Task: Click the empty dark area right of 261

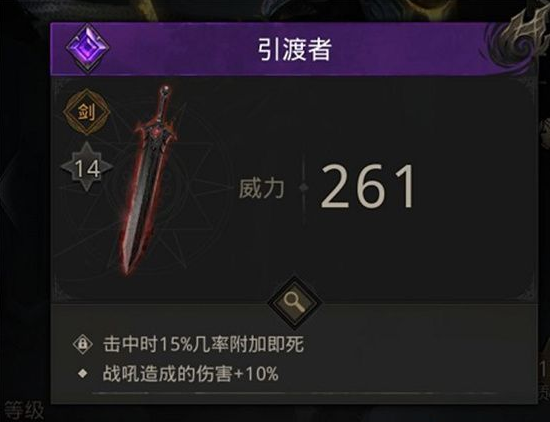Action: point(474,188)
